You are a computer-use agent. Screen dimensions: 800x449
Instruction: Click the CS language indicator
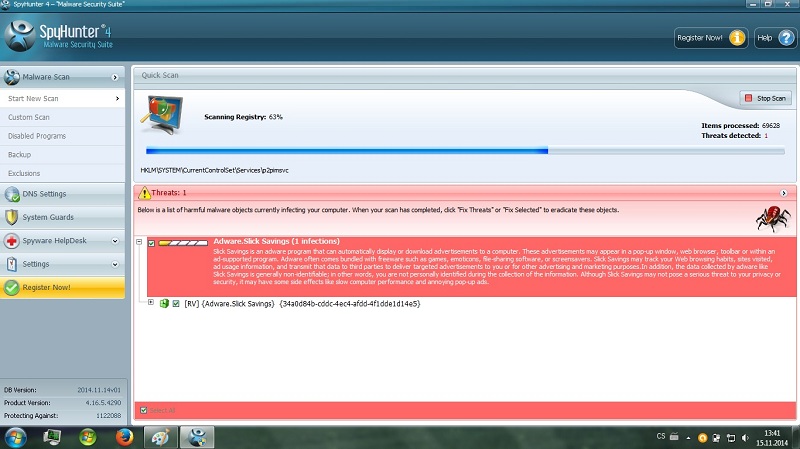coord(661,436)
